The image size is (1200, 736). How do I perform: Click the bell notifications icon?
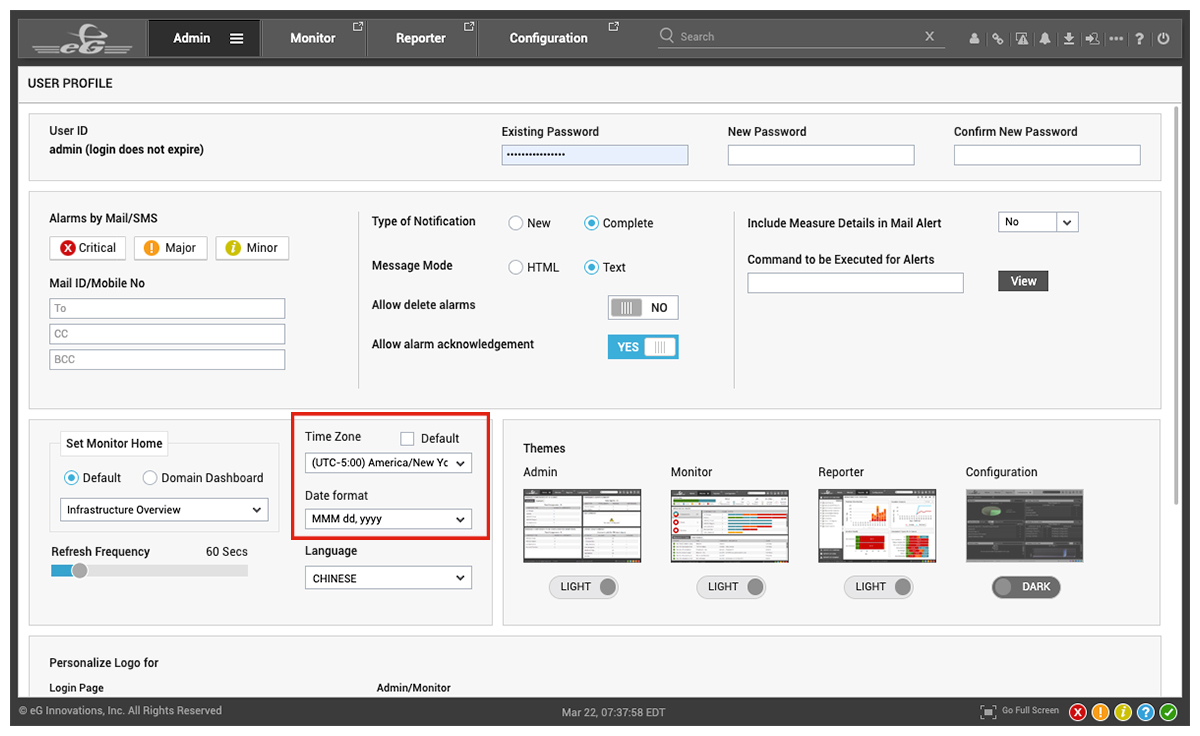click(1045, 39)
